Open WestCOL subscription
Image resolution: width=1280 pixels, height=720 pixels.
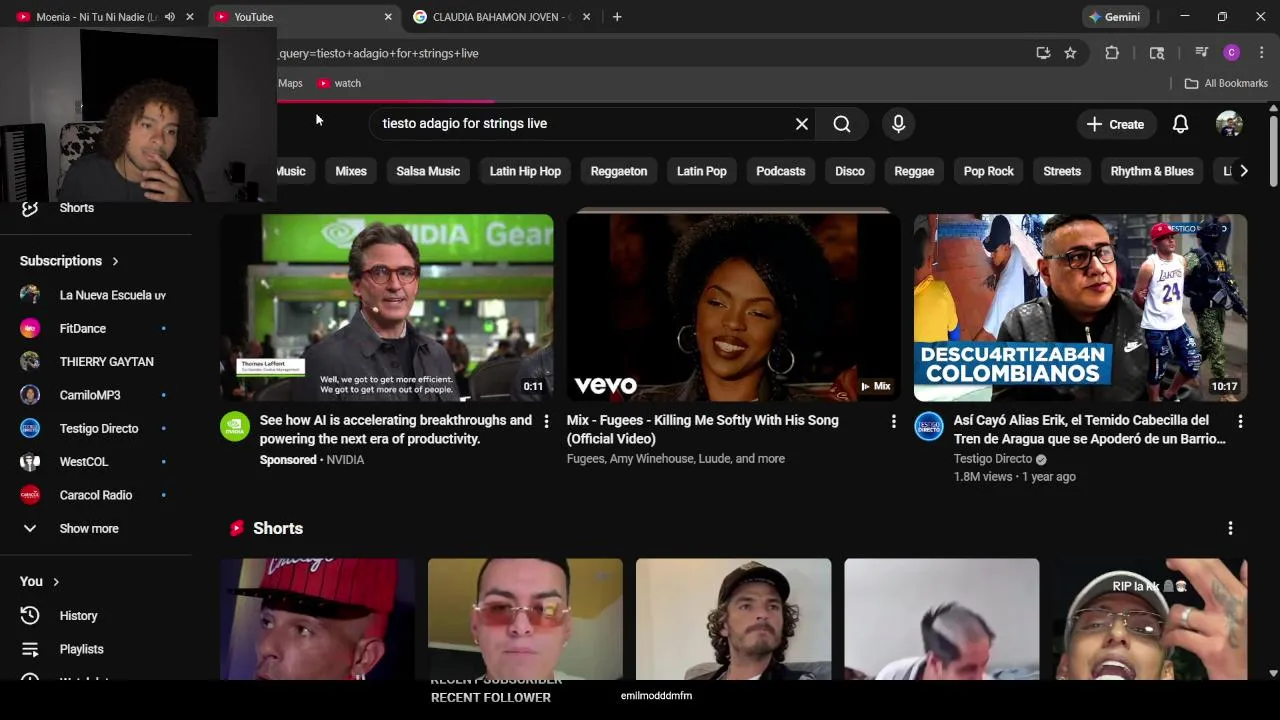coord(96,462)
